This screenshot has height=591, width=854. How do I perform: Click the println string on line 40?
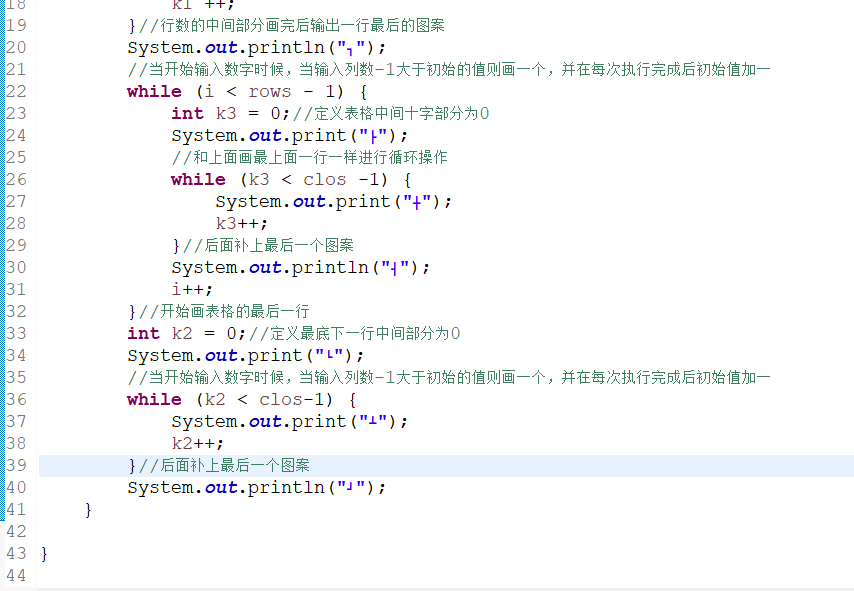click(x=349, y=487)
